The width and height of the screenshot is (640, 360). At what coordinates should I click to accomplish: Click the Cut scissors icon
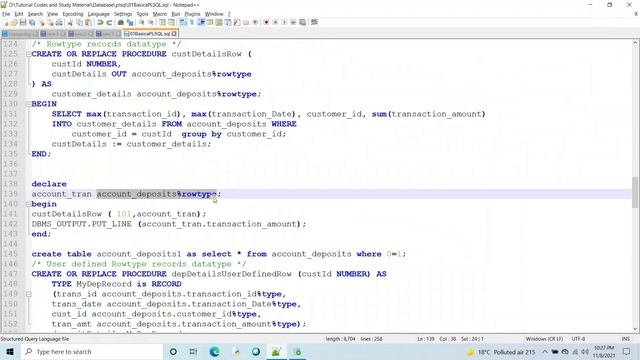[x=70, y=22]
